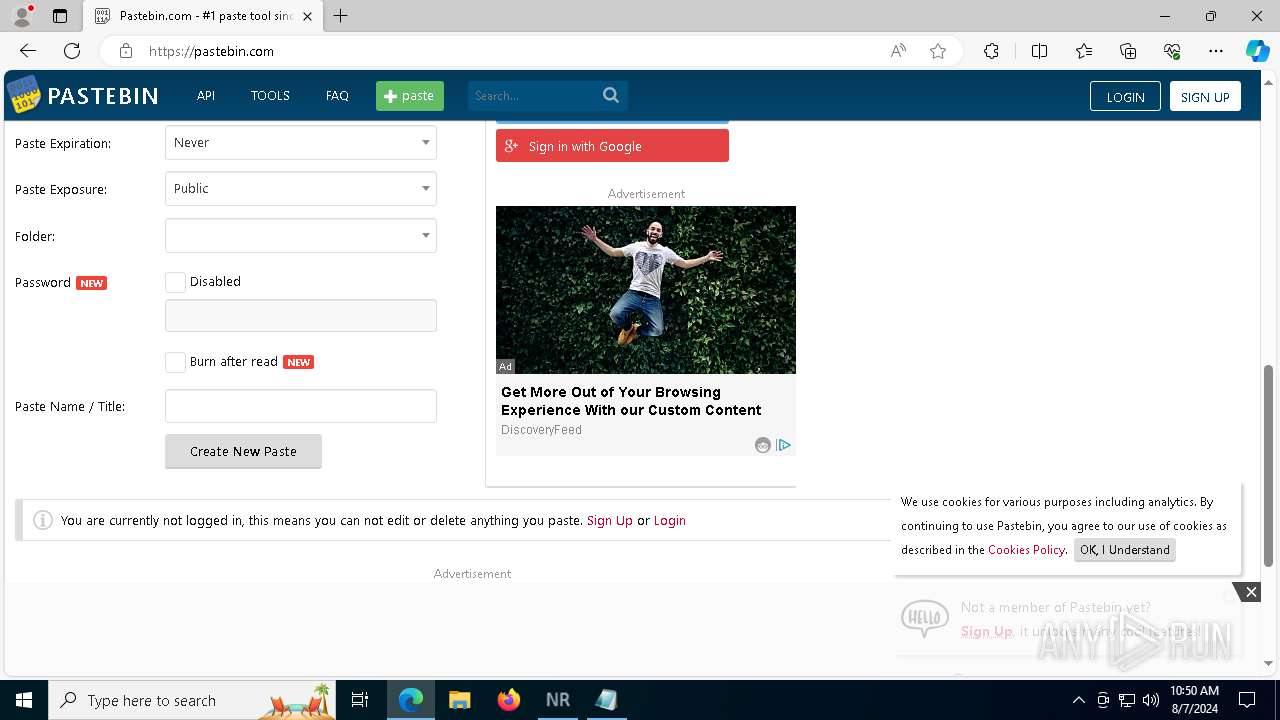The height and width of the screenshot is (720, 1280).
Task: Launch Firefox from taskbar
Action: pyautogui.click(x=509, y=700)
